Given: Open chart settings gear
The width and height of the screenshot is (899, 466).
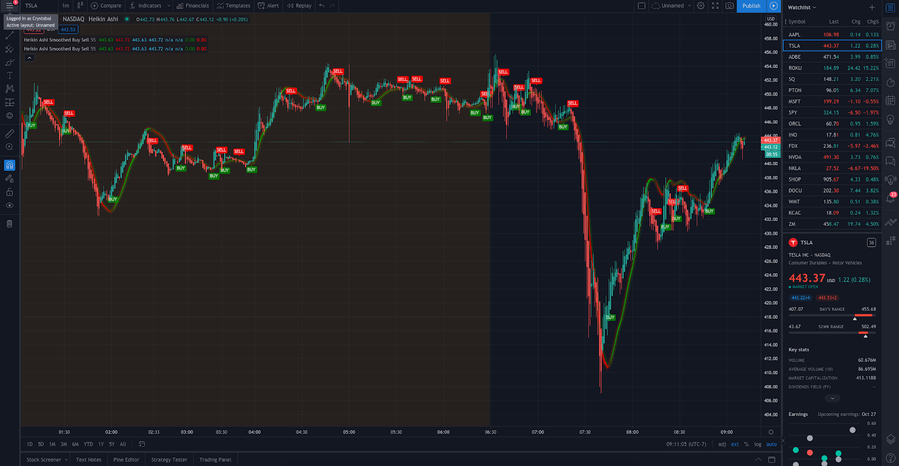Looking at the screenshot, I should [701, 6].
